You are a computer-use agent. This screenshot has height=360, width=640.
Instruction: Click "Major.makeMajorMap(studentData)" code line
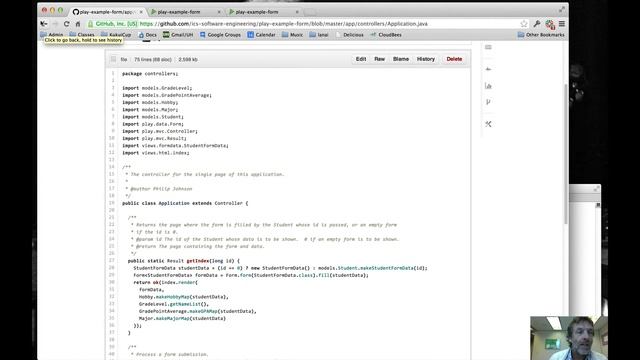click(x=182, y=318)
